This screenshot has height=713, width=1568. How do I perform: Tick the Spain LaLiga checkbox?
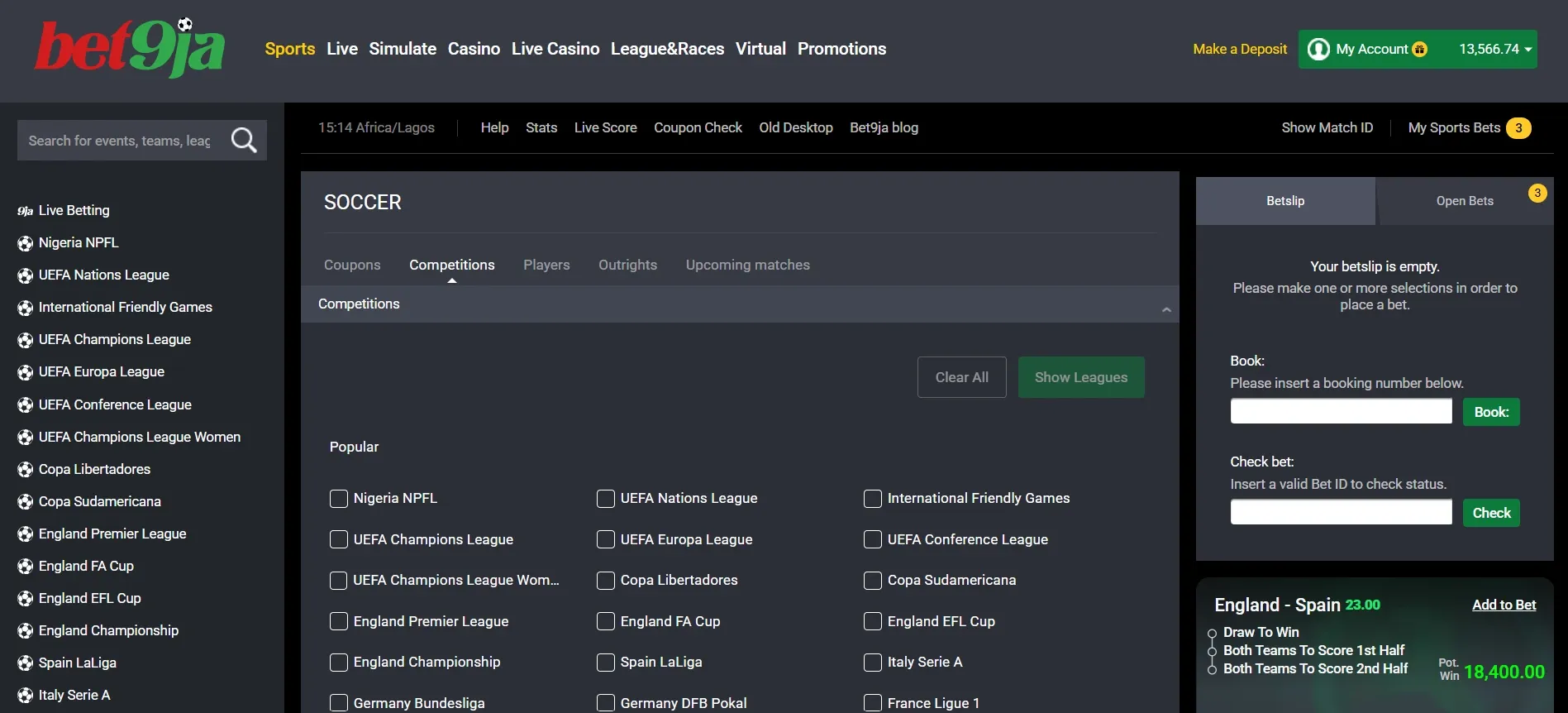(606, 663)
